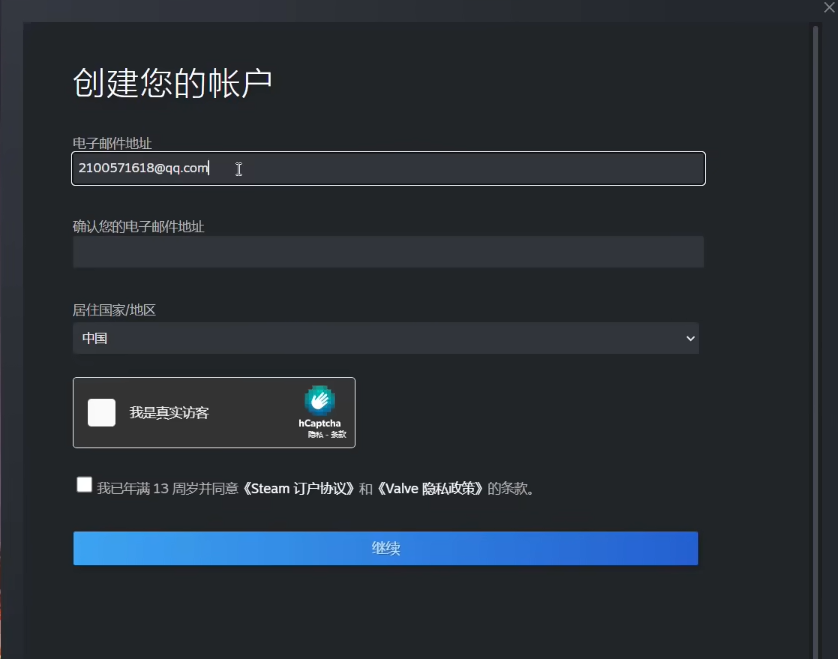This screenshot has width=838, height=659.
Task: Click the 隐私 link under hCaptcha logo
Action: 314,435
